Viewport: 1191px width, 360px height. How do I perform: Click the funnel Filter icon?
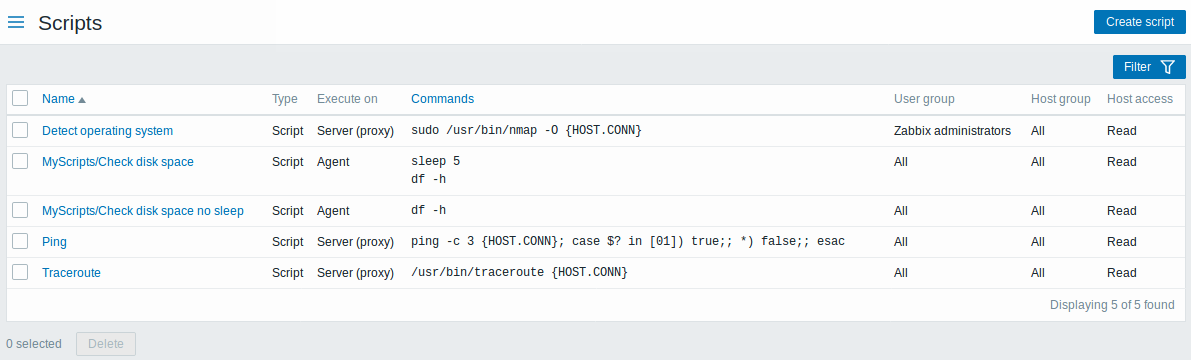click(1168, 67)
